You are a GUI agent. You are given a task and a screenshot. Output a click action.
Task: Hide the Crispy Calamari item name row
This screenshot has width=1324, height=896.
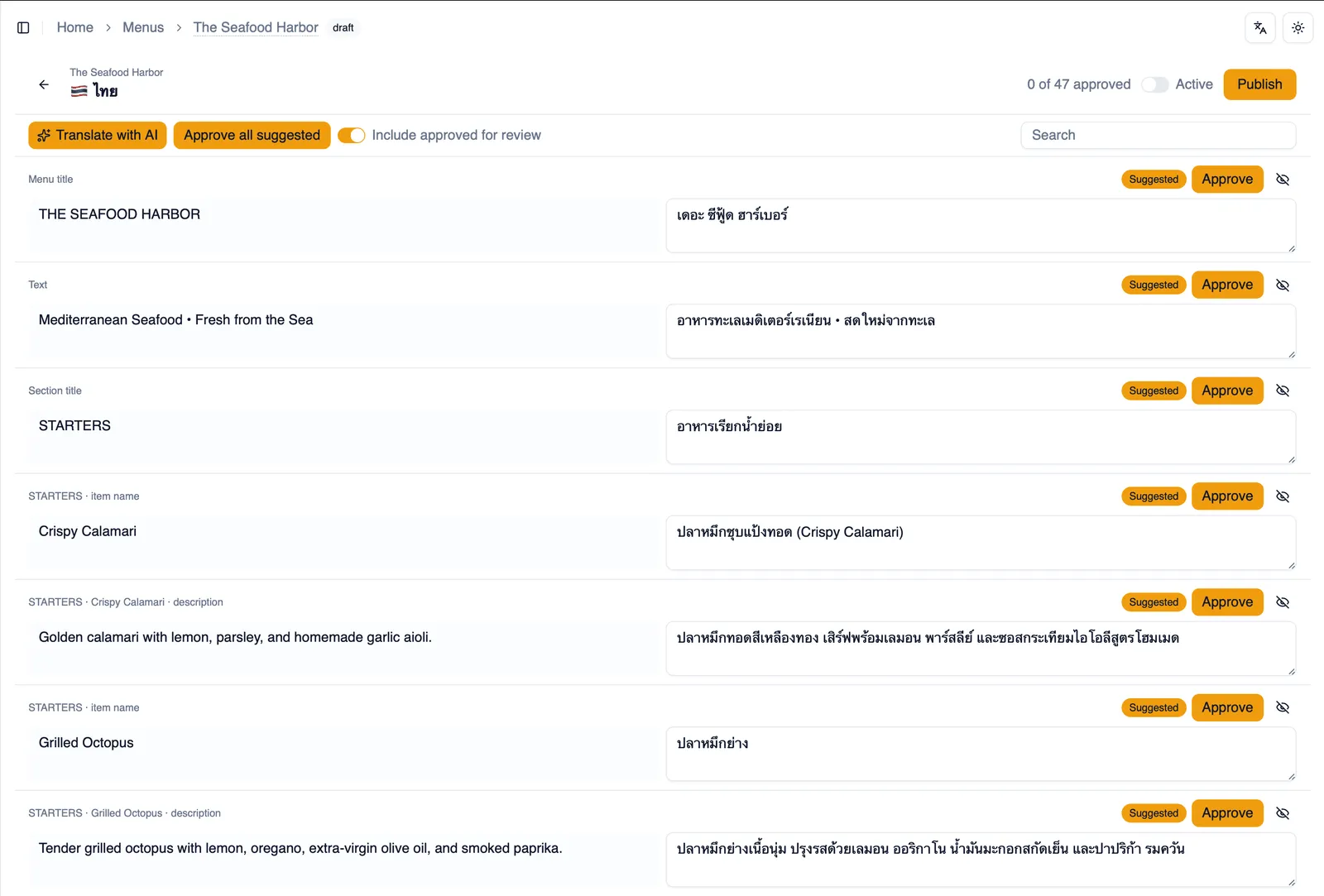pyautogui.click(x=1283, y=496)
